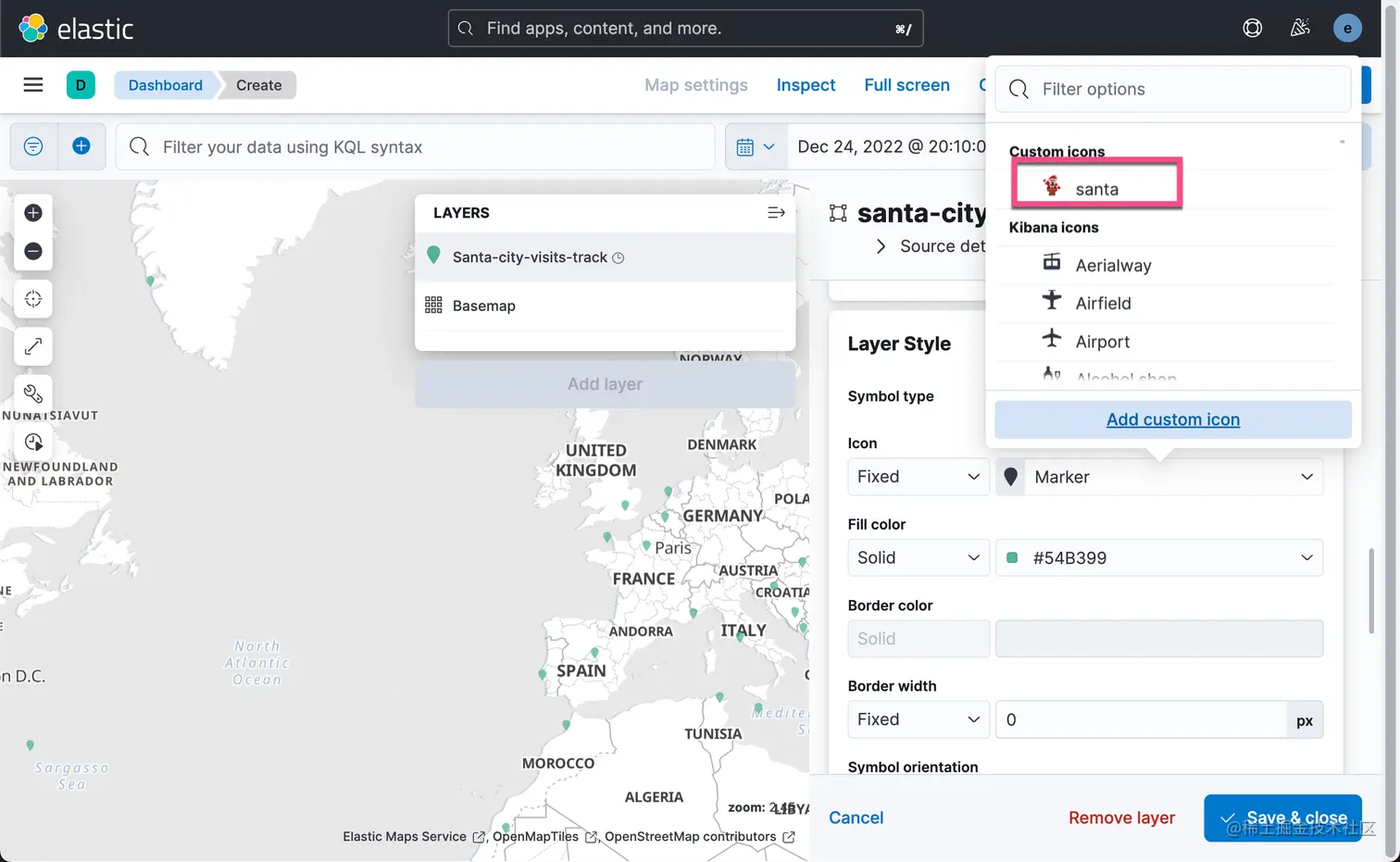Open the measure distance tool
The image size is (1400, 862).
[33, 346]
